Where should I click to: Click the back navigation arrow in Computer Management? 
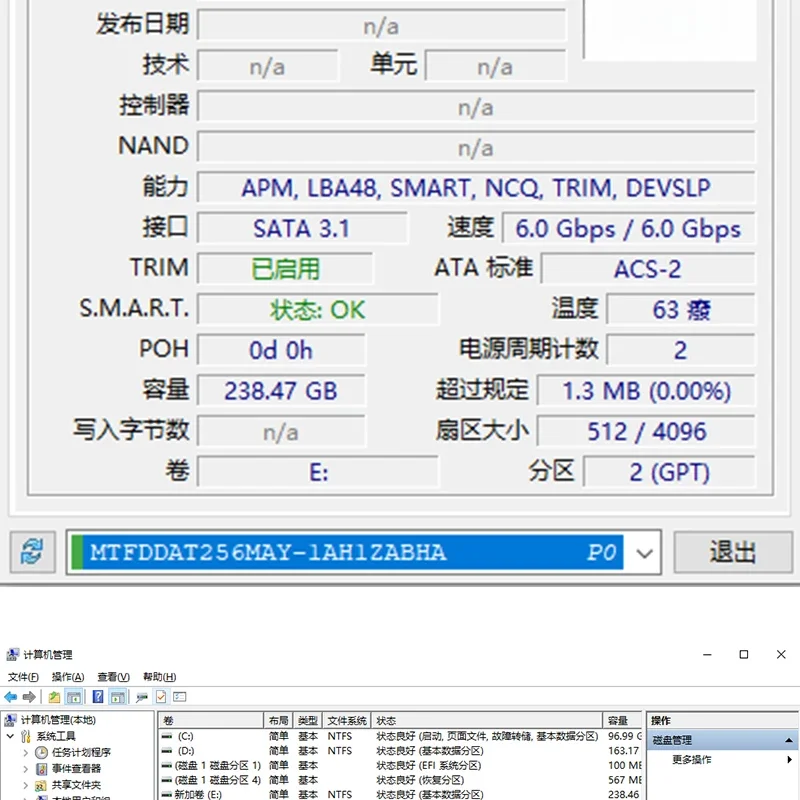pyautogui.click(x=11, y=695)
